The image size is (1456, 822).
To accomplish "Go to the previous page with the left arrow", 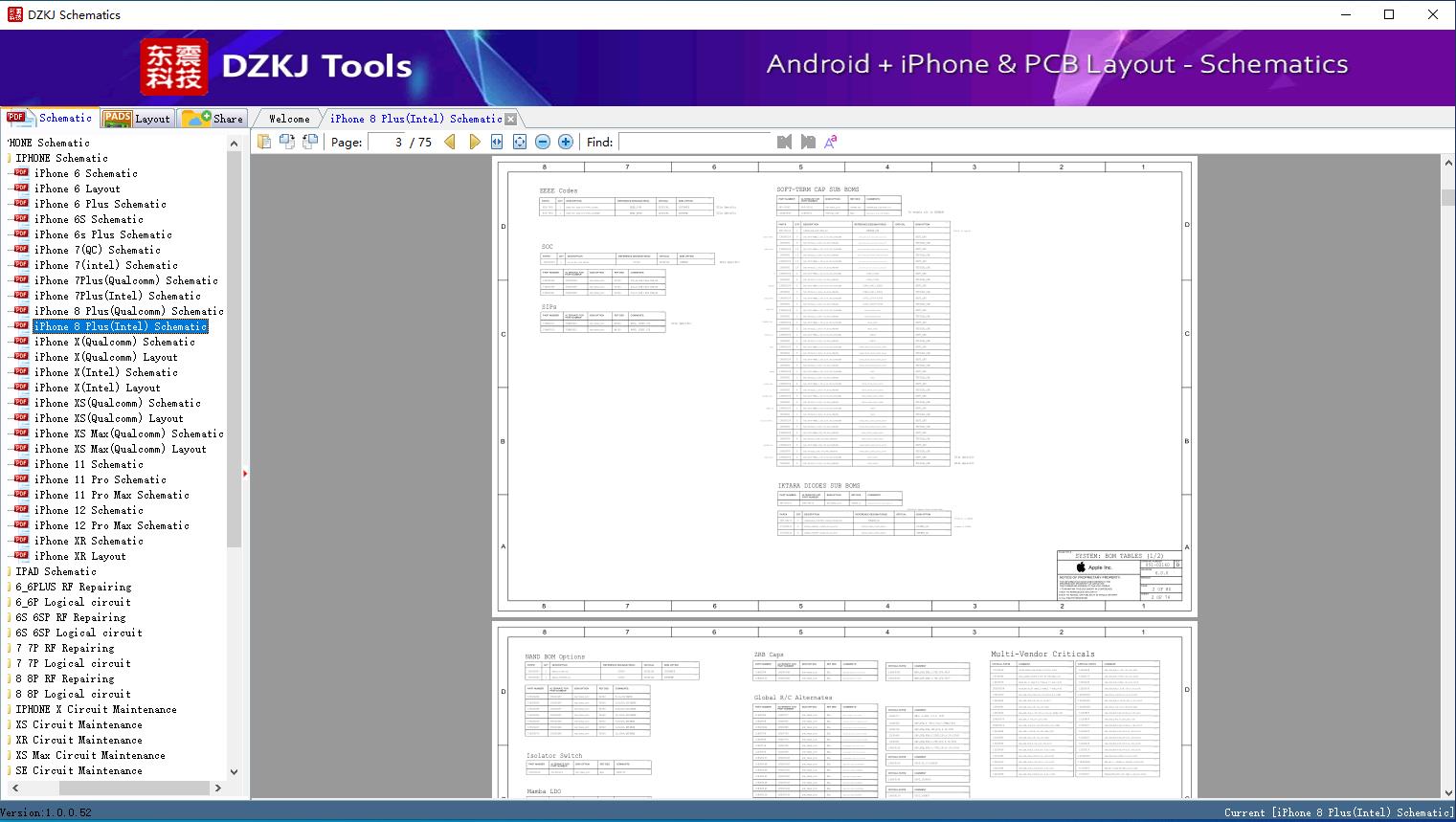I will 450,142.
